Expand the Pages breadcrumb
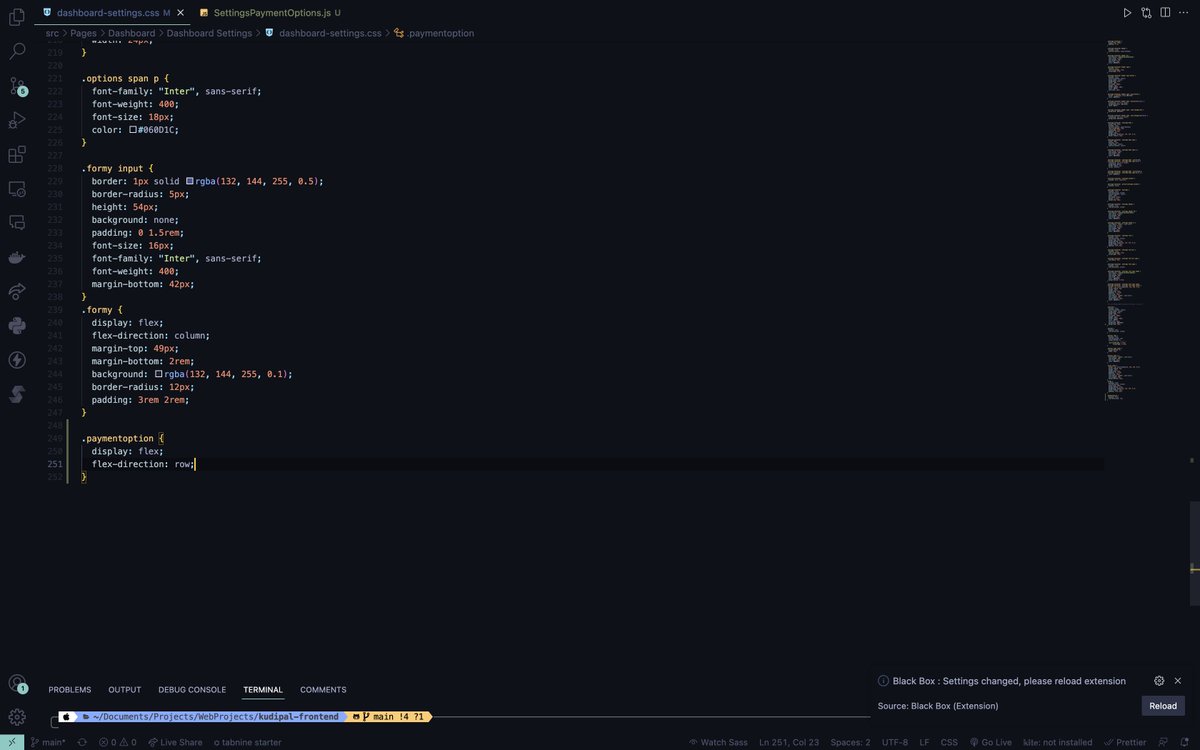Viewport: 1200px width, 750px height. click(x=83, y=33)
